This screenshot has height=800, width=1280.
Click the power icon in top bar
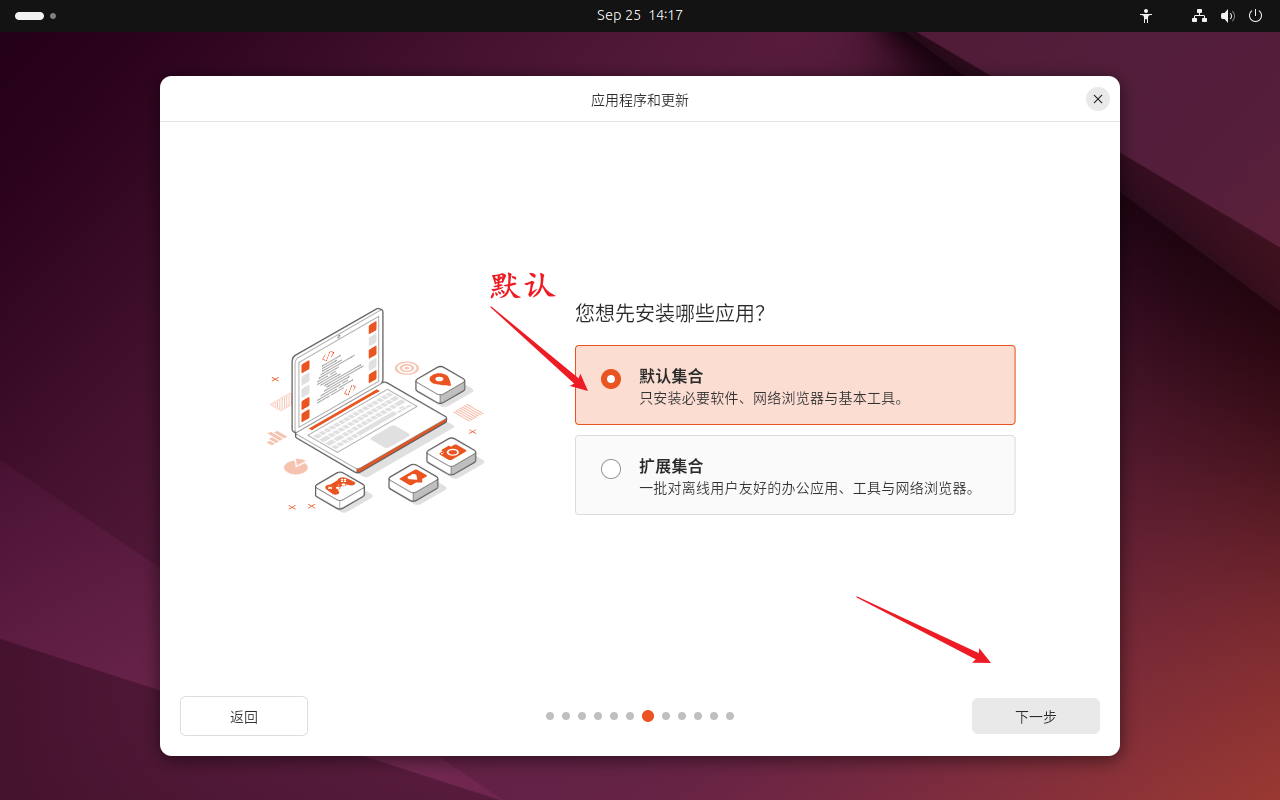tap(1256, 16)
